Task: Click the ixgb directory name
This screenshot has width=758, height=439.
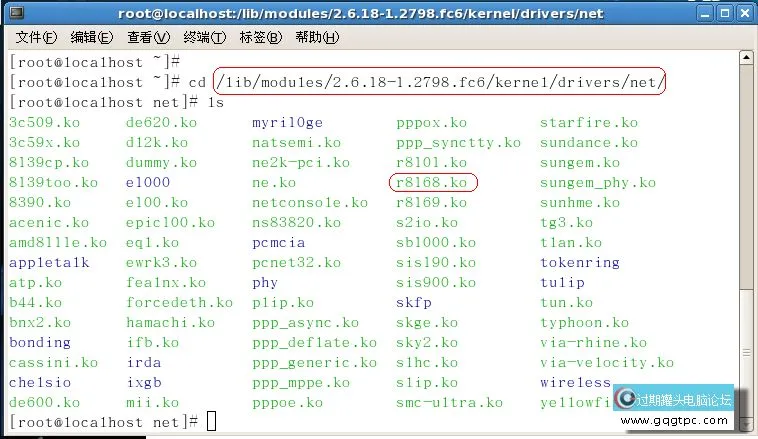Action: [144, 383]
